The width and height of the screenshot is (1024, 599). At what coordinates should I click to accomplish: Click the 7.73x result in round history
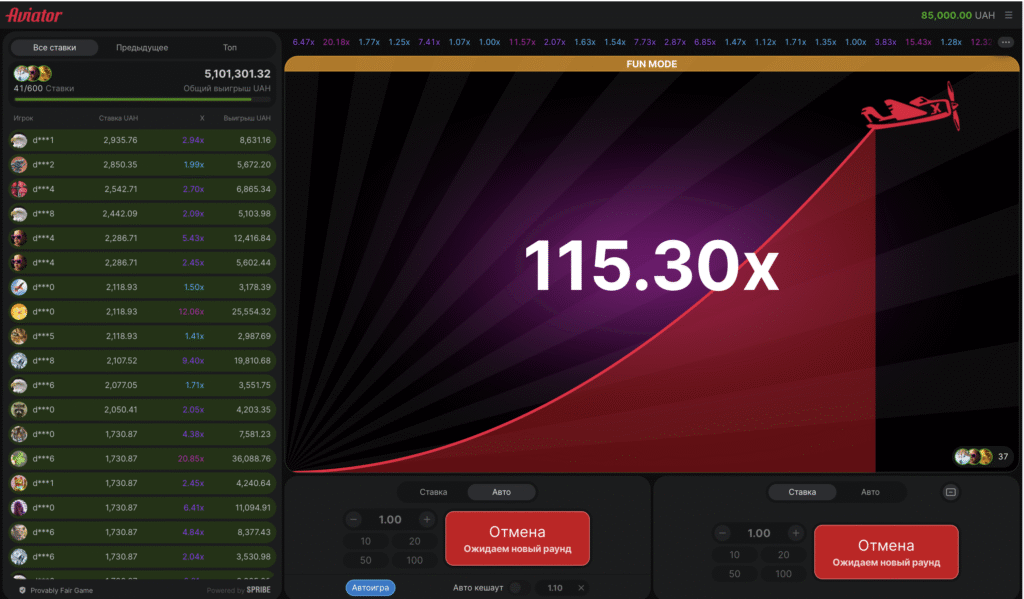(x=645, y=42)
